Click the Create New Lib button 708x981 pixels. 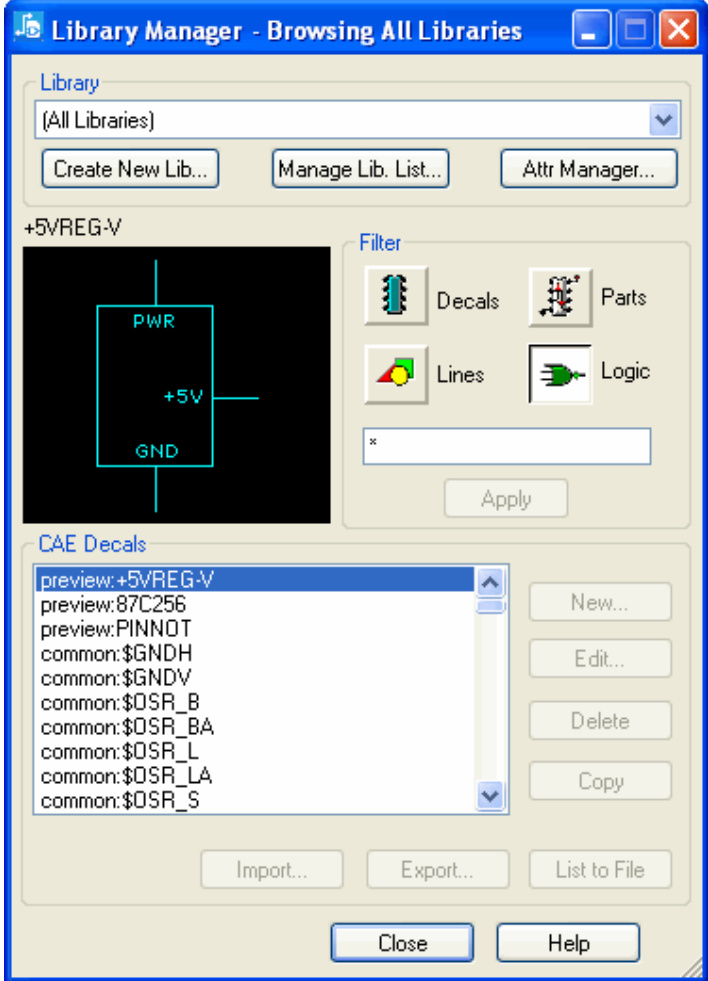[x=130, y=169]
